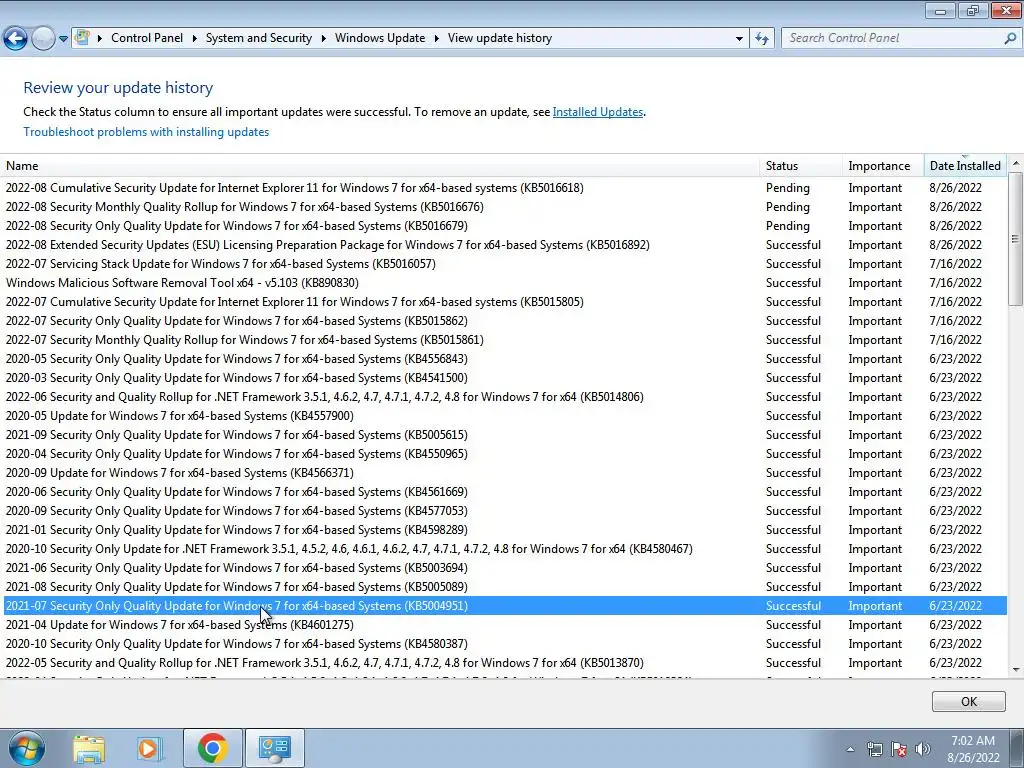Select the KB4557900 update row

click(503, 416)
